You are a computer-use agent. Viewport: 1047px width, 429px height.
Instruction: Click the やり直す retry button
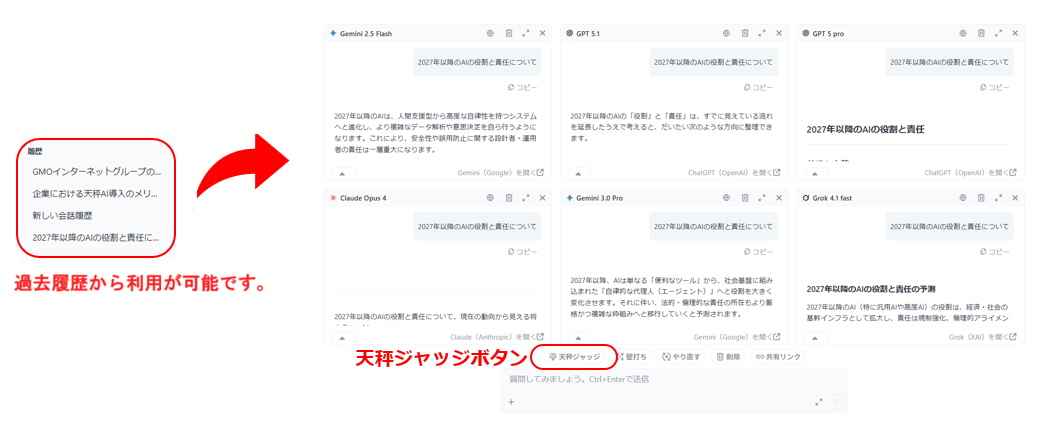pyautogui.click(x=681, y=356)
